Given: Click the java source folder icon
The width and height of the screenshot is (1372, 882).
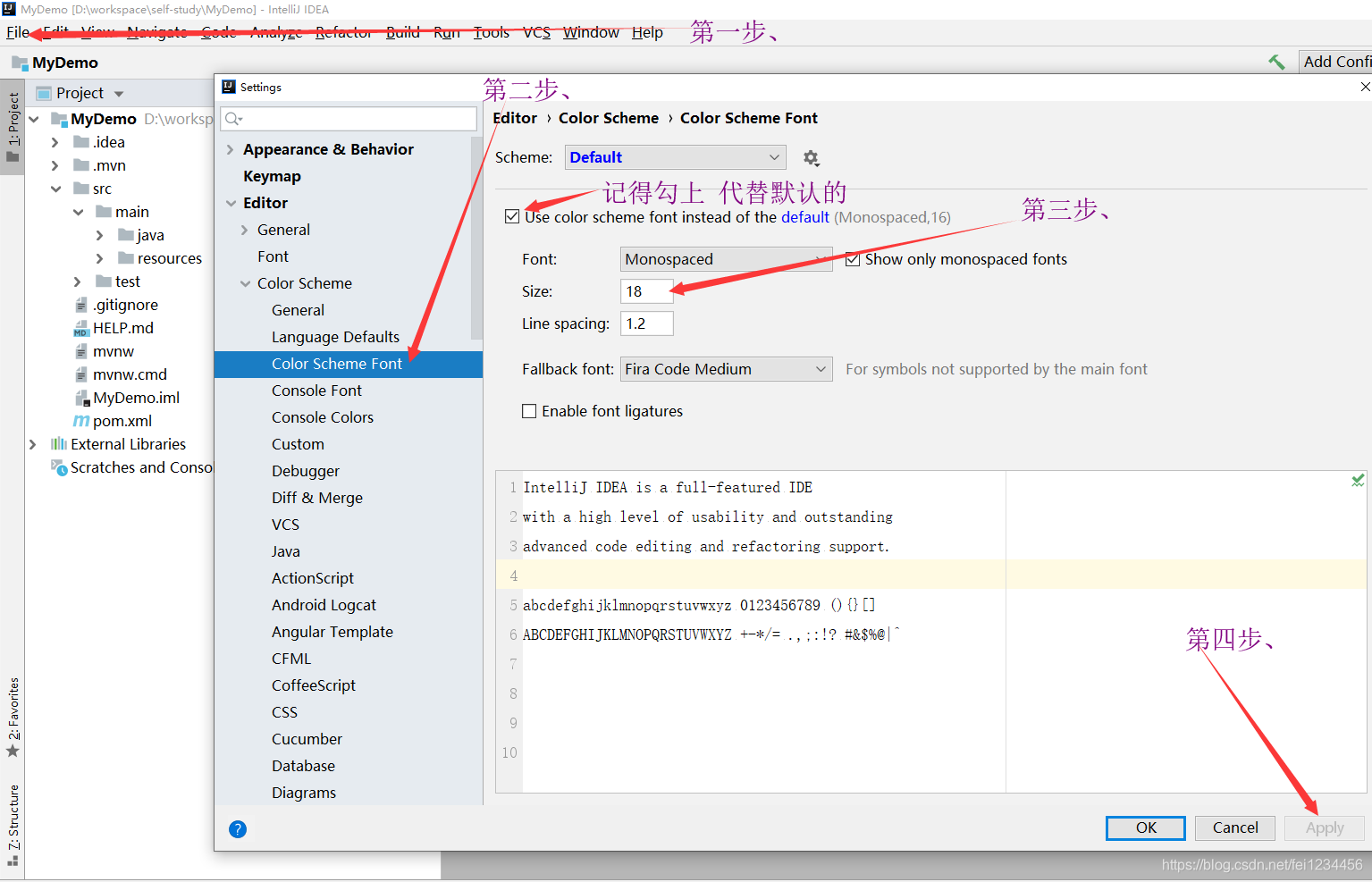Looking at the screenshot, I should tap(126, 235).
